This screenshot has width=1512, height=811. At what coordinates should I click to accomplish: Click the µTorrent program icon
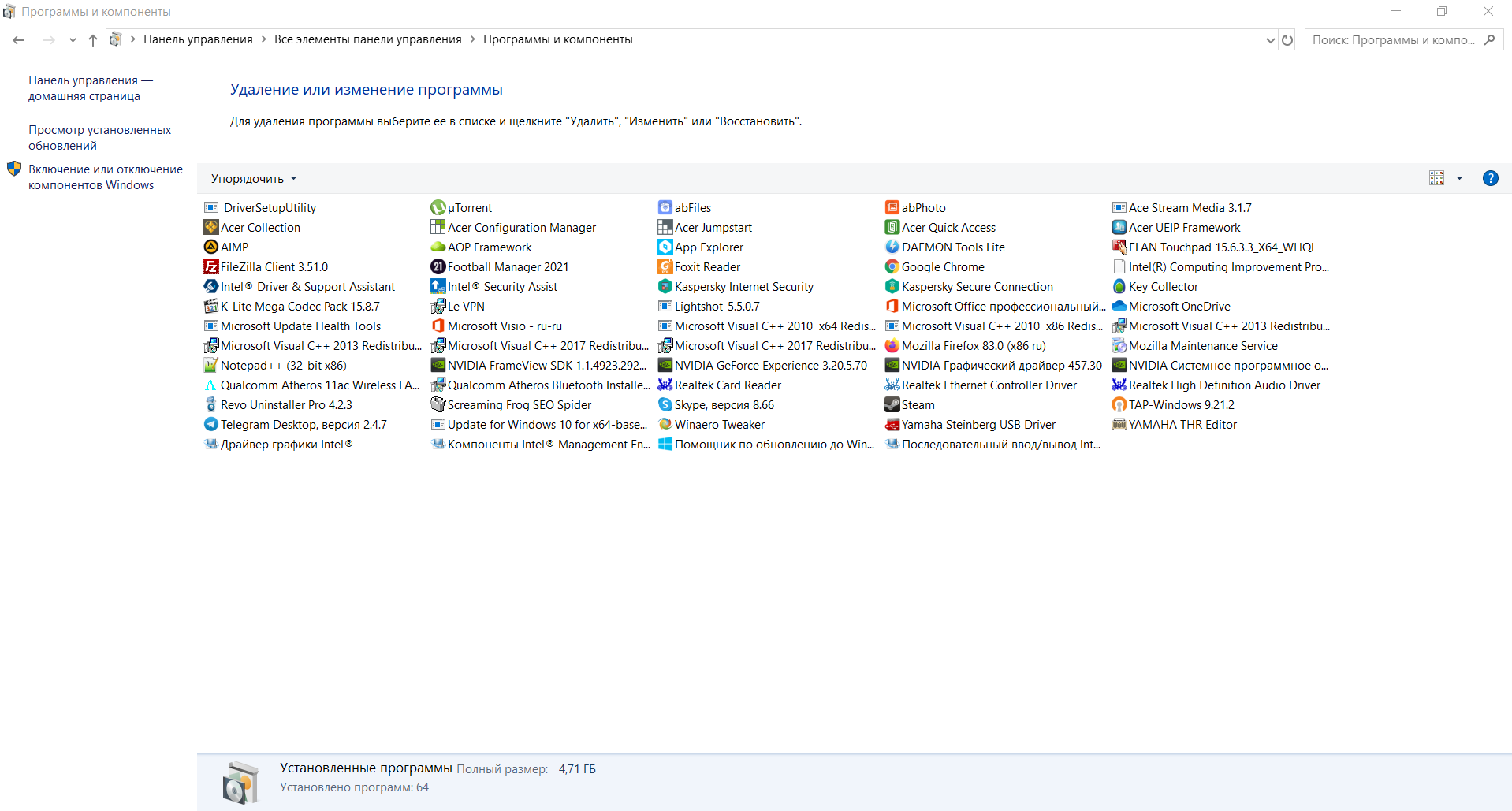[x=438, y=208]
